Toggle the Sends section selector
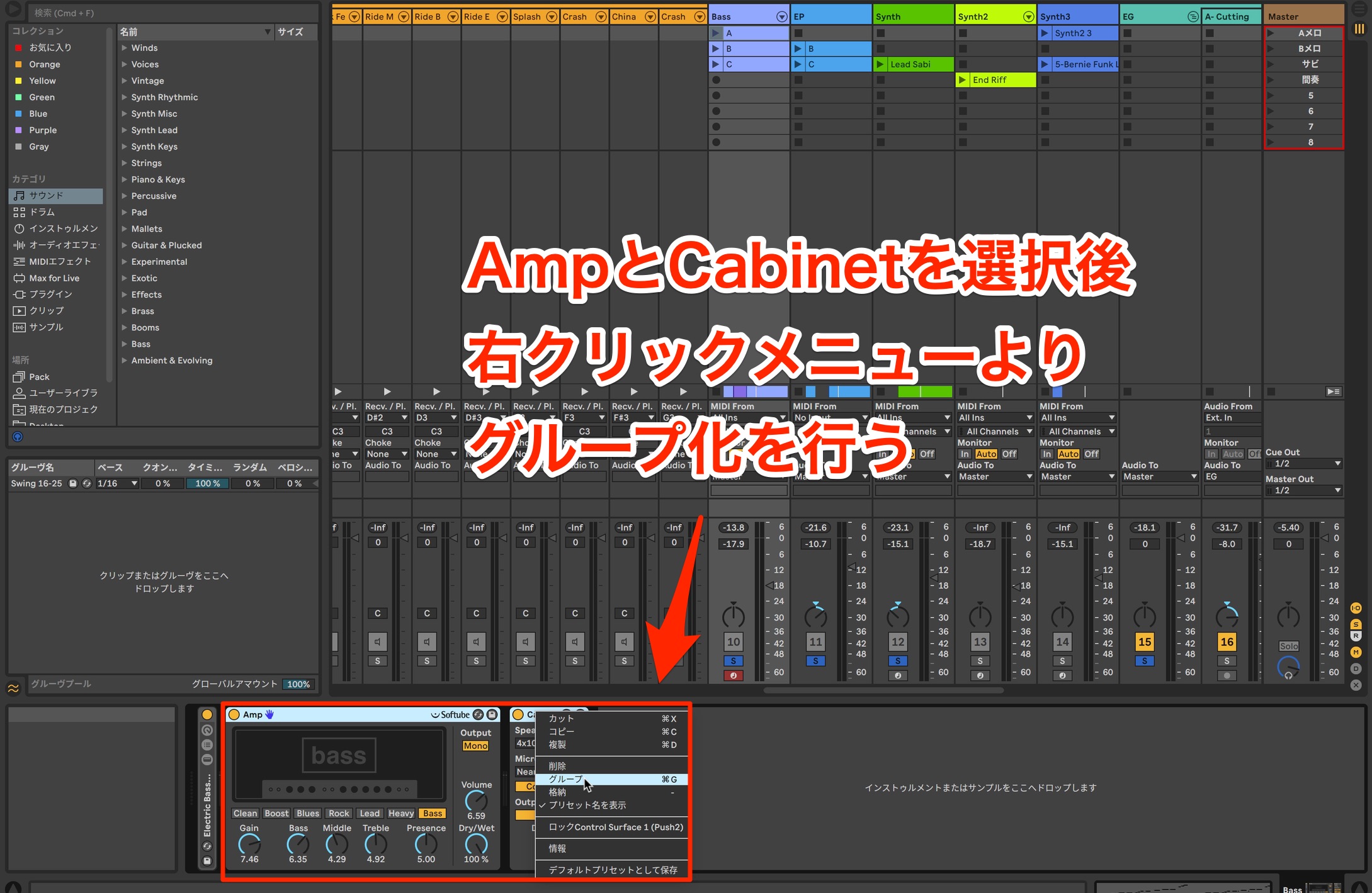 click(x=1356, y=624)
